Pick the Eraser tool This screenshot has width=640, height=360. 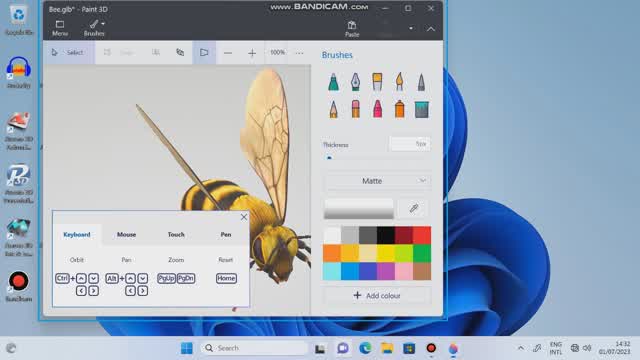(x=356, y=109)
